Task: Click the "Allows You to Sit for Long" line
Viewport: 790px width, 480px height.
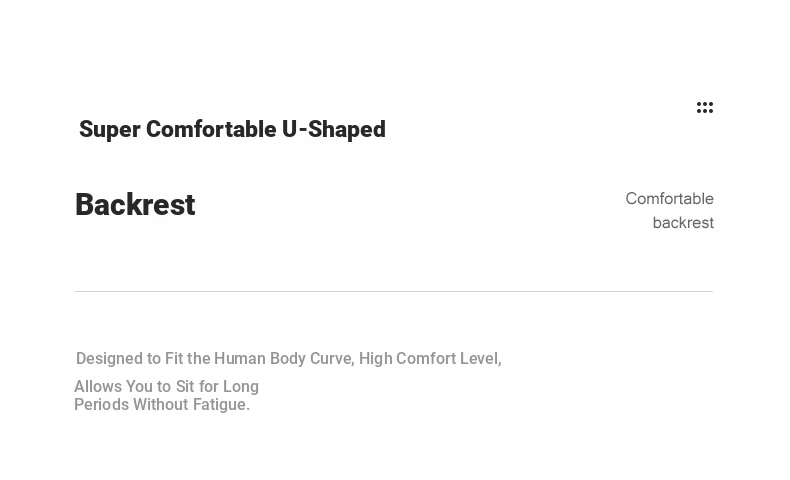Action: [x=166, y=387]
